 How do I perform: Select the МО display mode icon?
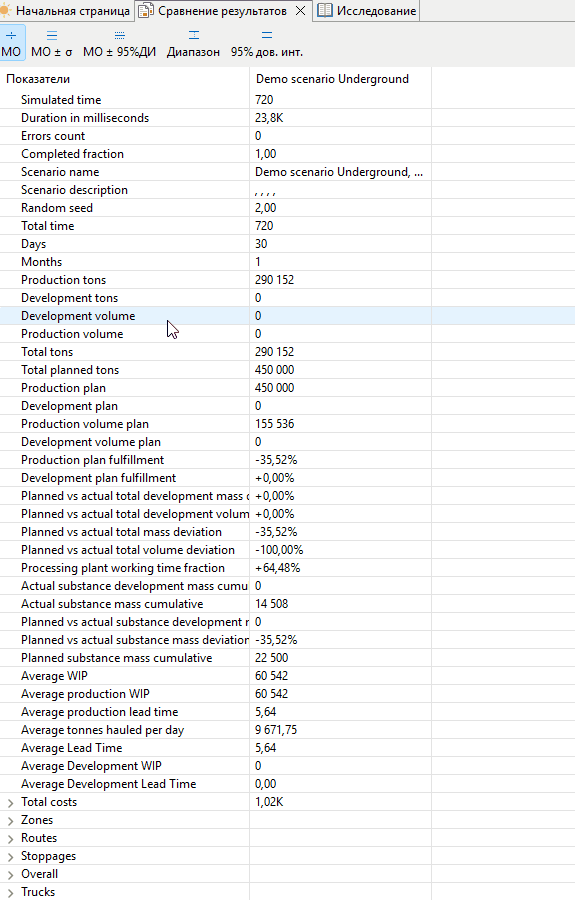(x=11, y=36)
